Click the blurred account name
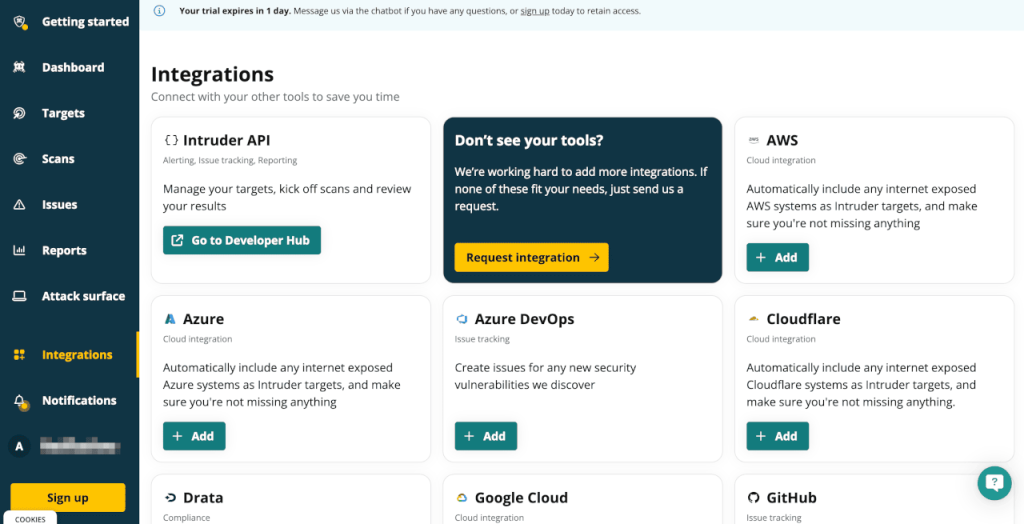Screen dimensions: 1024x524 (80, 447)
